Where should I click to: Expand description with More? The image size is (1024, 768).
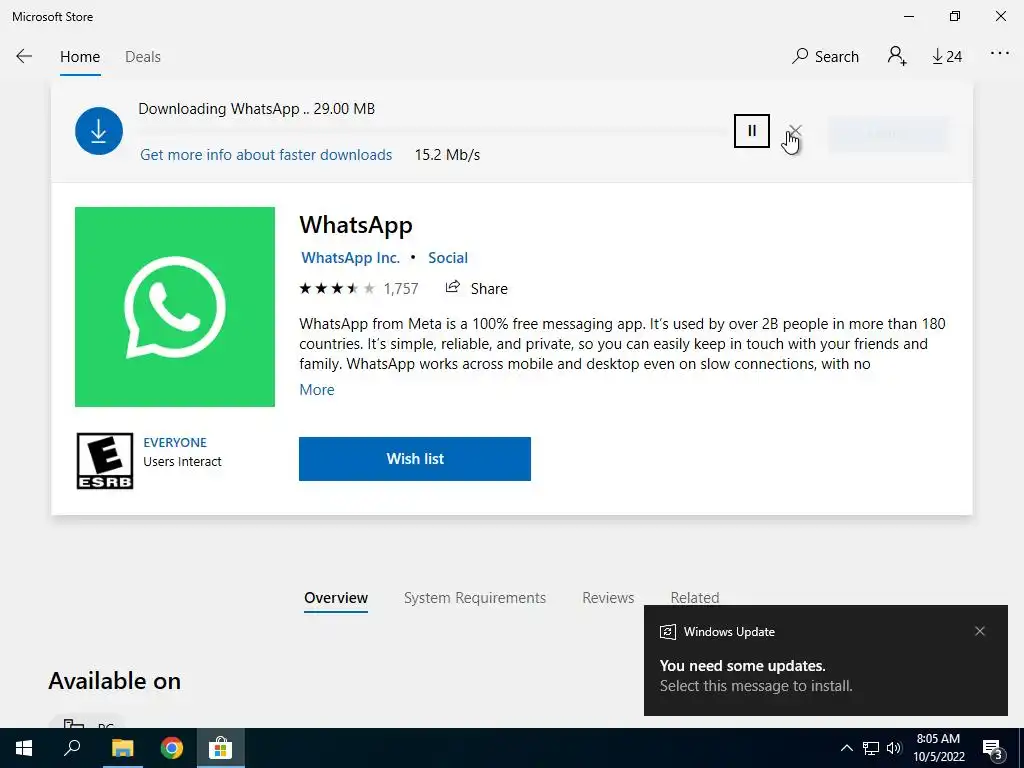[317, 390]
